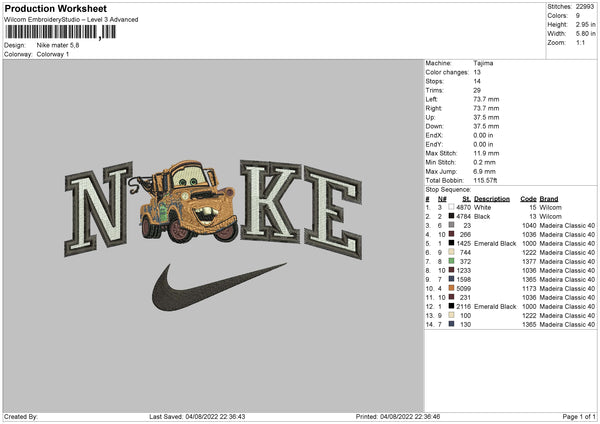Screen dimensions: 600x424
Task: Click the Min Stitch value "0.2 mm"
Action: (484, 162)
